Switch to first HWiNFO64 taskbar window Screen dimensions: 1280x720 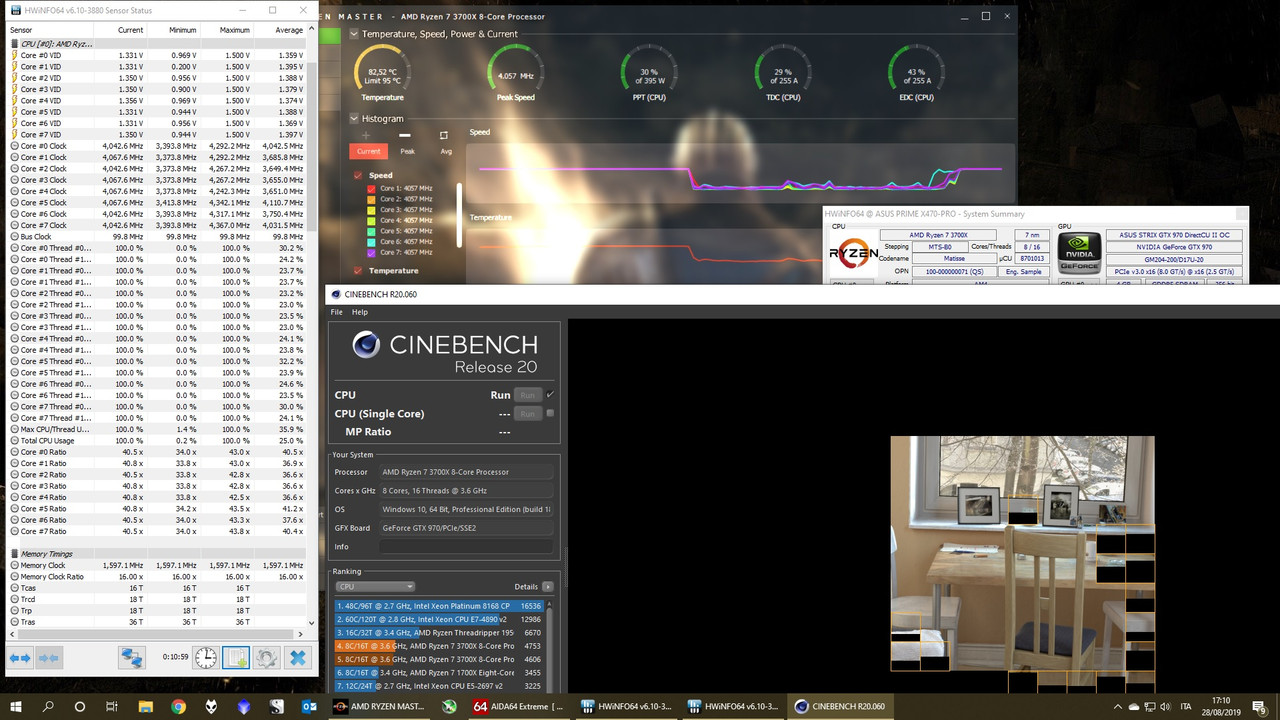pyautogui.click(x=626, y=706)
